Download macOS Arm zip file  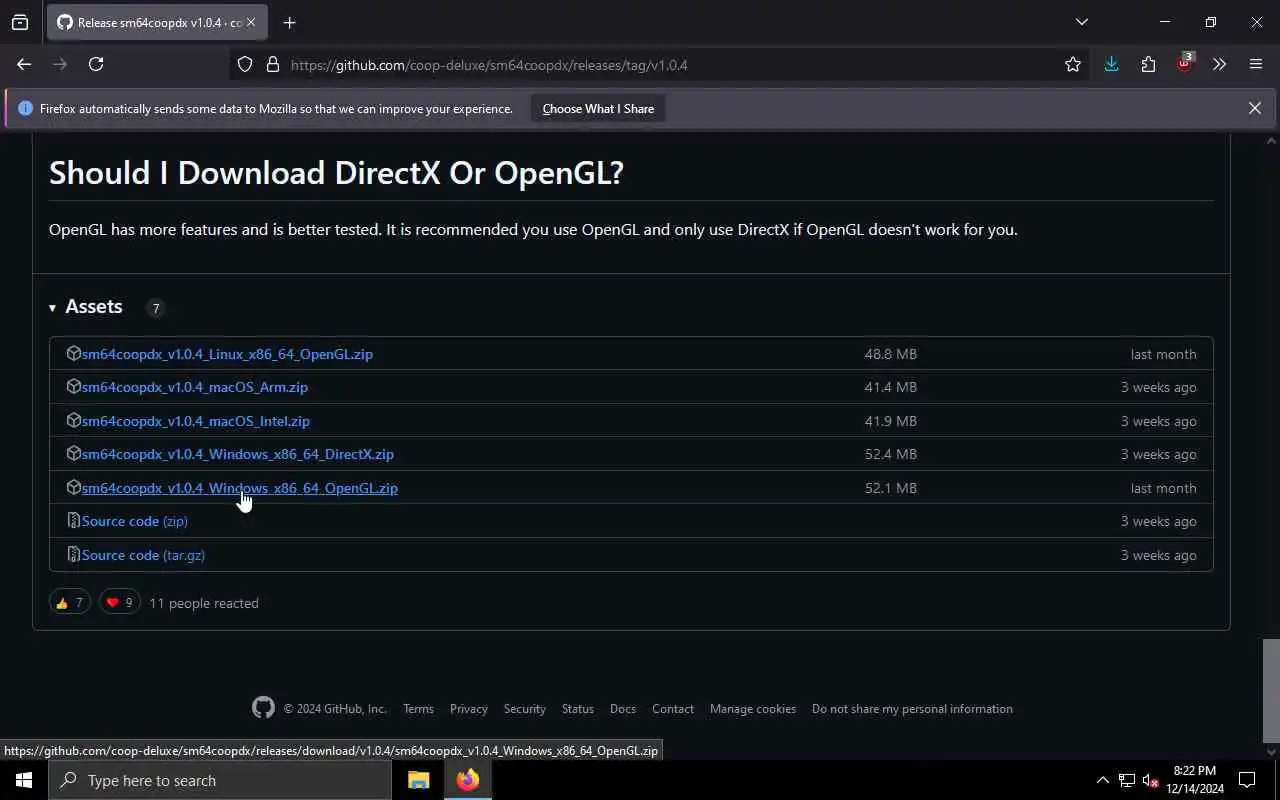[x=195, y=387]
